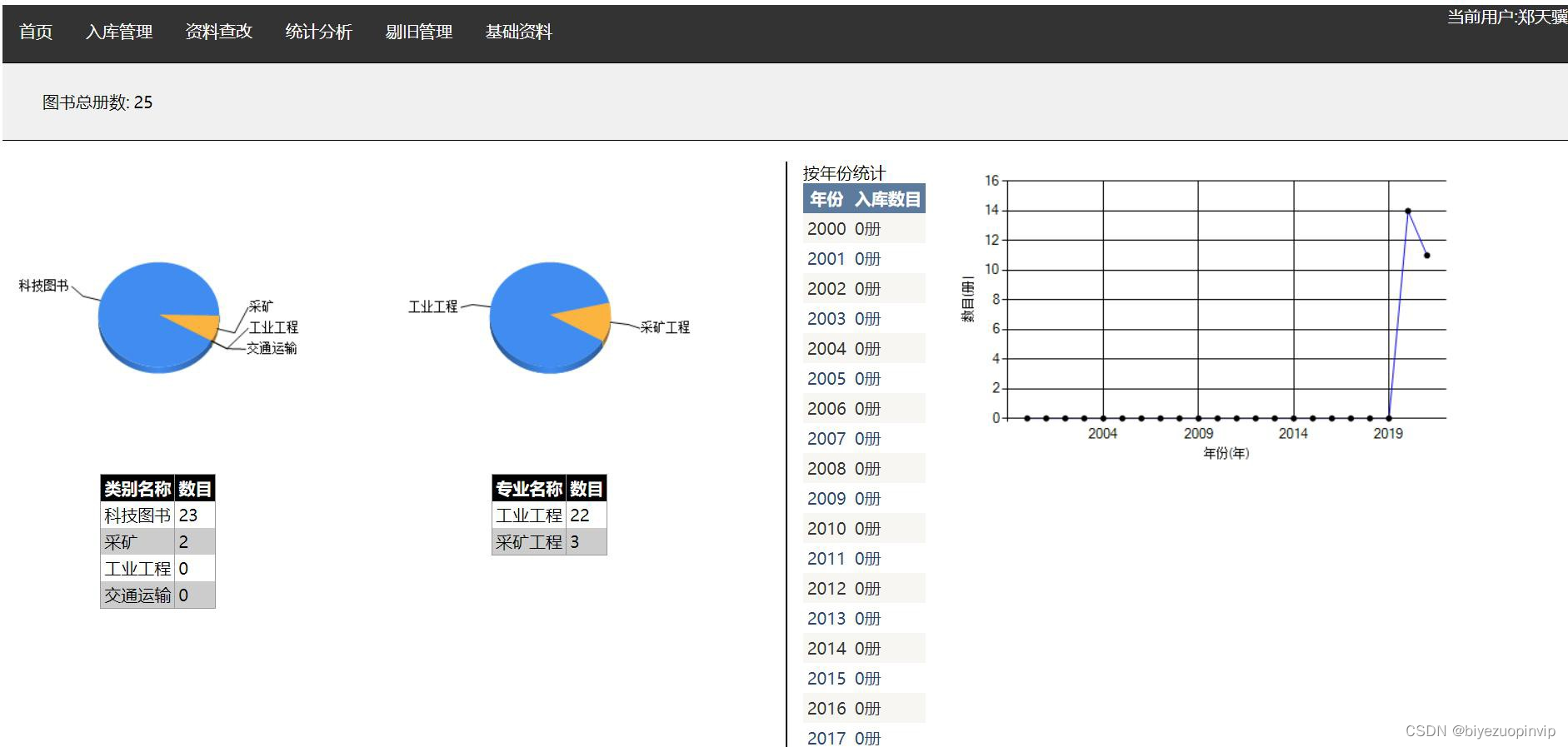This screenshot has width=1568, height=747.
Task: Select the year 2014 row
Action: pos(864,649)
